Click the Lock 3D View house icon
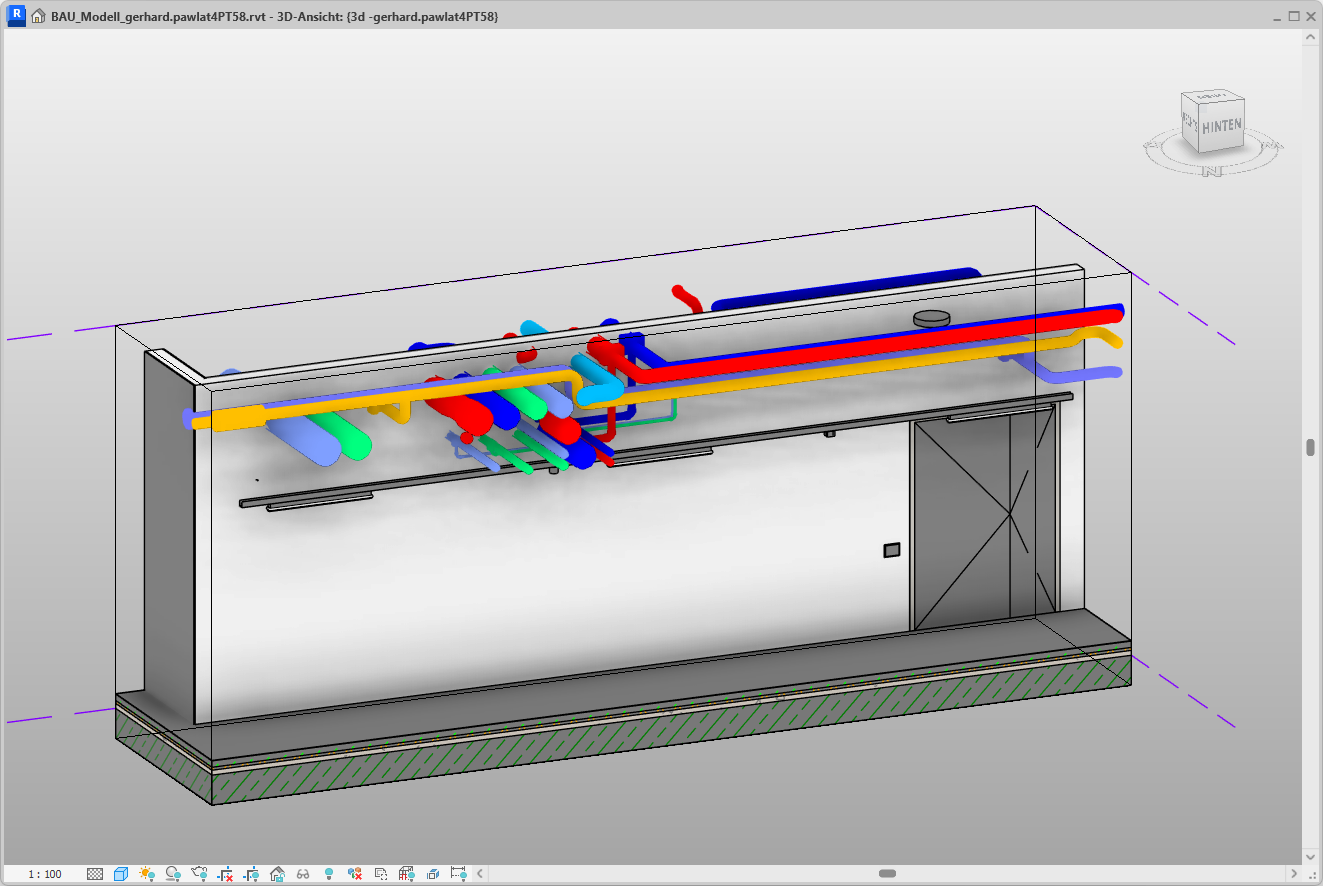 pyautogui.click(x=277, y=874)
